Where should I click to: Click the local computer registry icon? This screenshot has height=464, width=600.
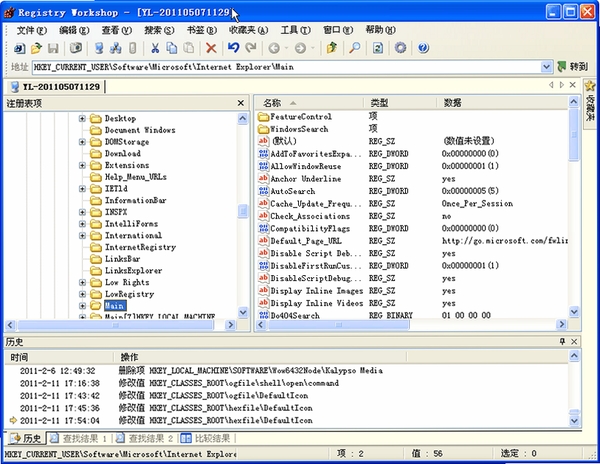99,48
